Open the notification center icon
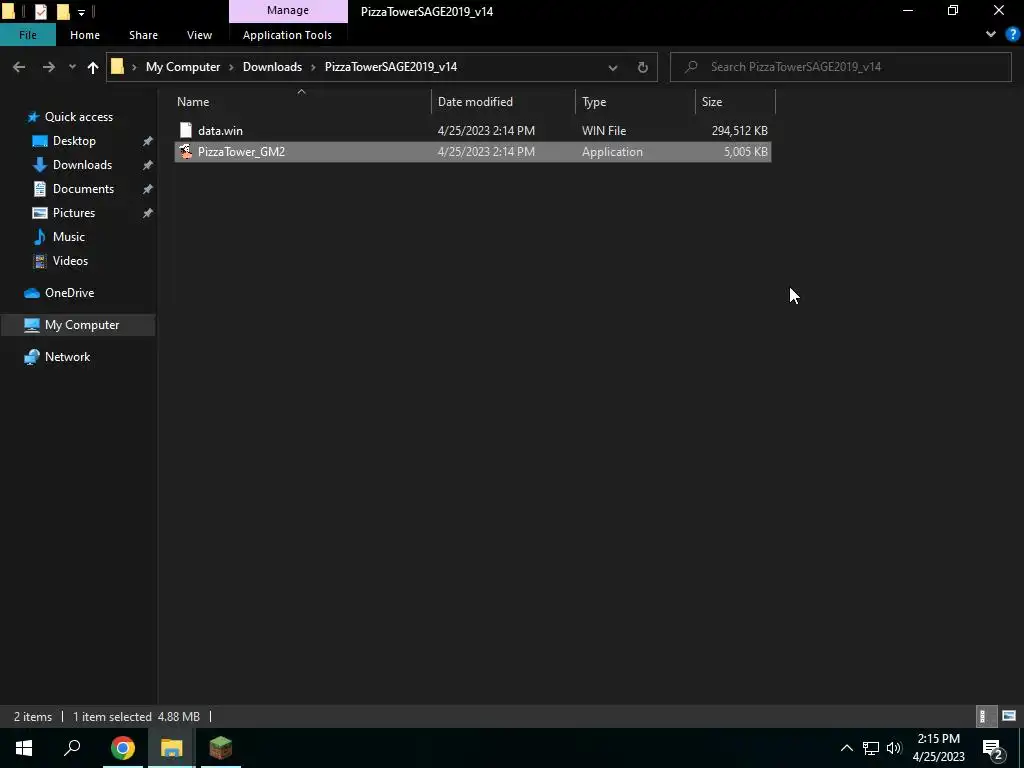 coord(993,748)
